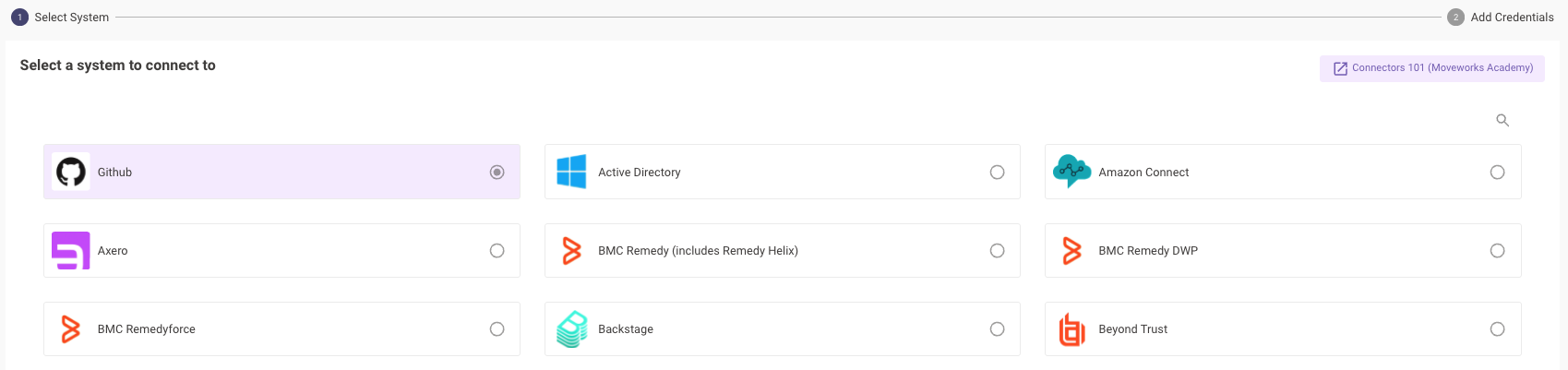The width and height of the screenshot is (1568, 370).
Task: Go to step 2 Add Credentials
Action: [1501, 17]
